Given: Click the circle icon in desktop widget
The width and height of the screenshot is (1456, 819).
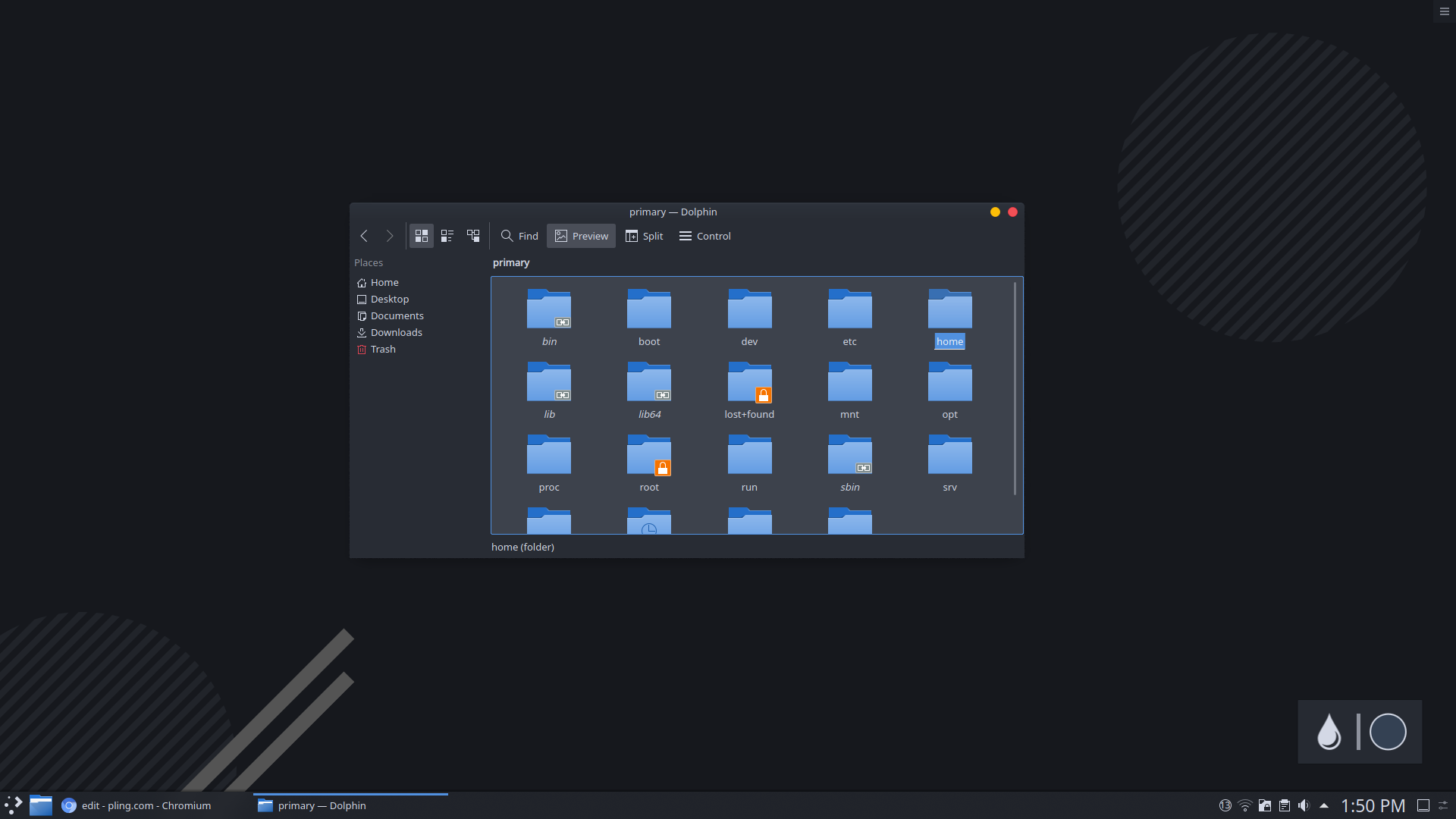Looking at the screenshot, I should coord(1388,732).
